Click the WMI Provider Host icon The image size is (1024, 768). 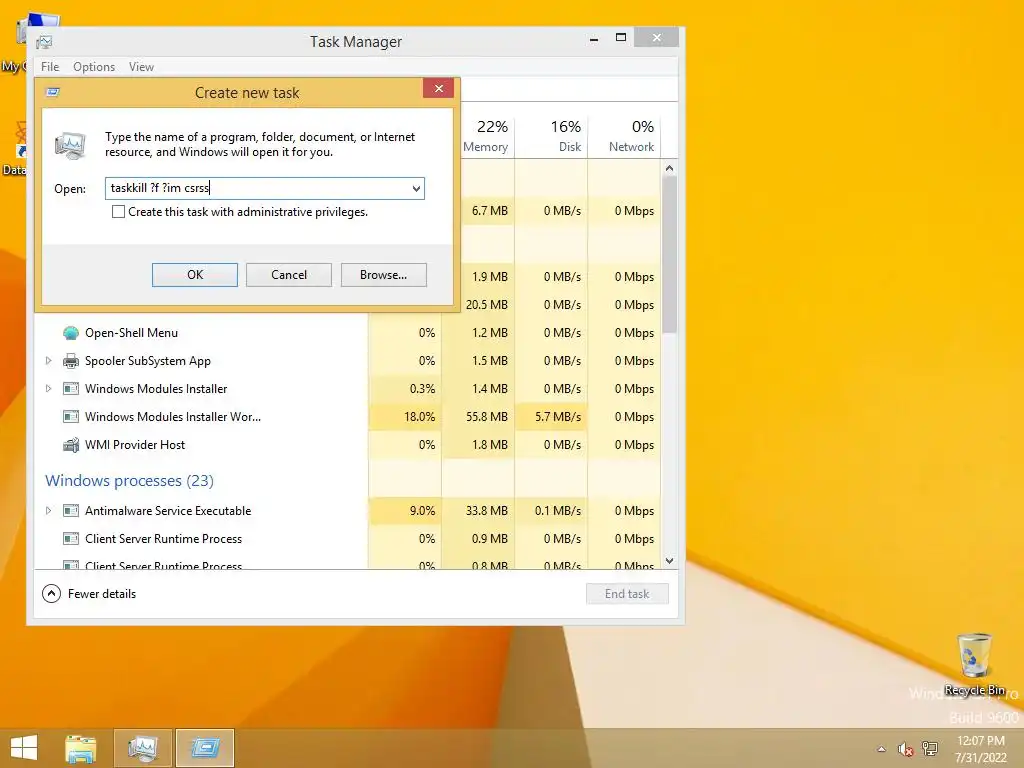(x=71, y=445)
